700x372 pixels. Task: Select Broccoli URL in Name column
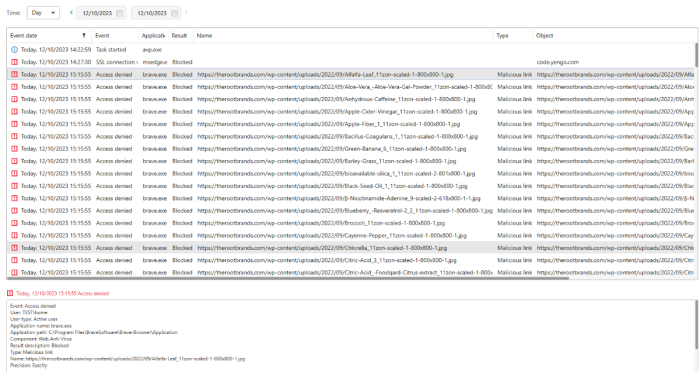[321, 223]
